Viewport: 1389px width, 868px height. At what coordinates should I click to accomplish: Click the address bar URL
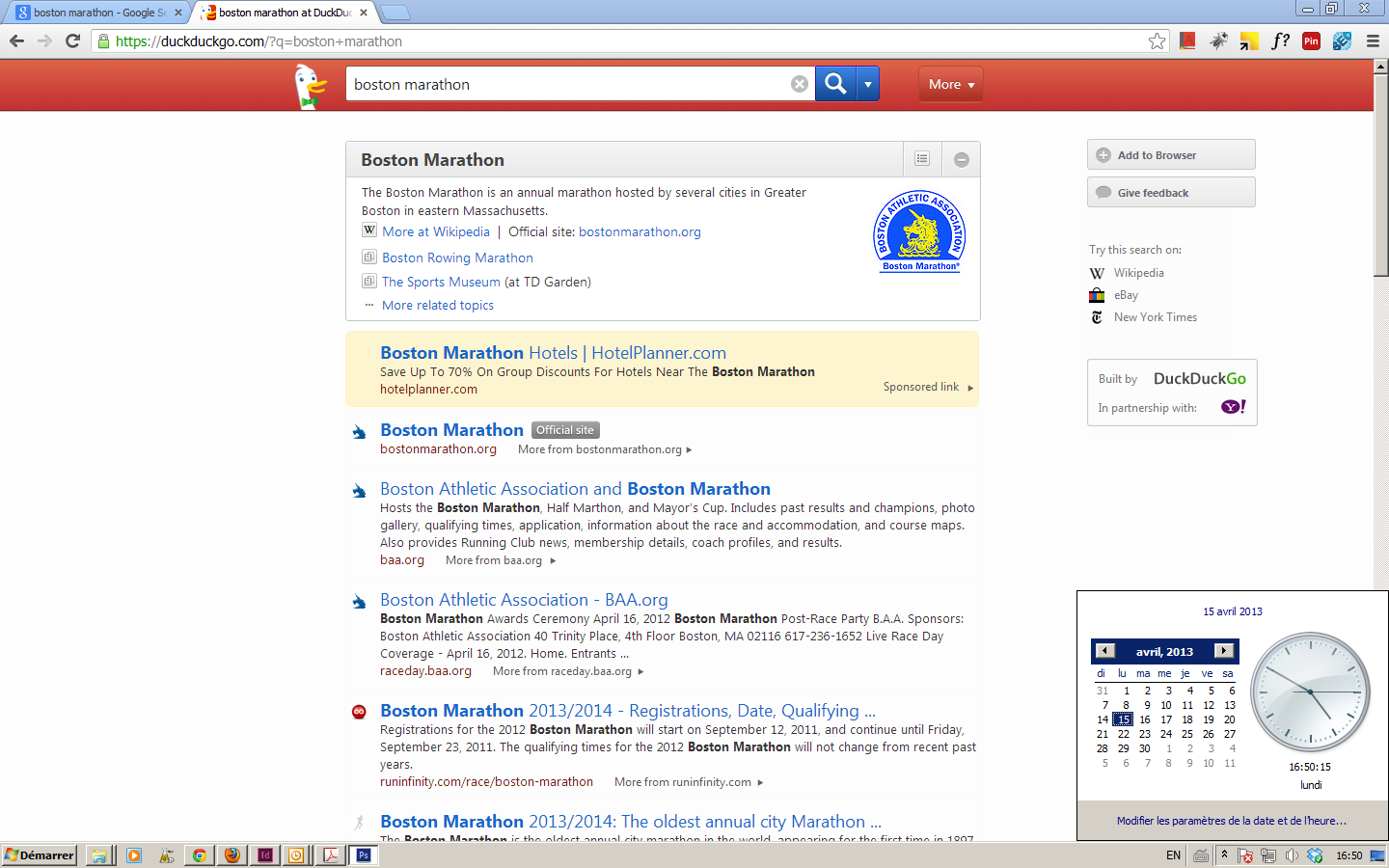point(259,41)
